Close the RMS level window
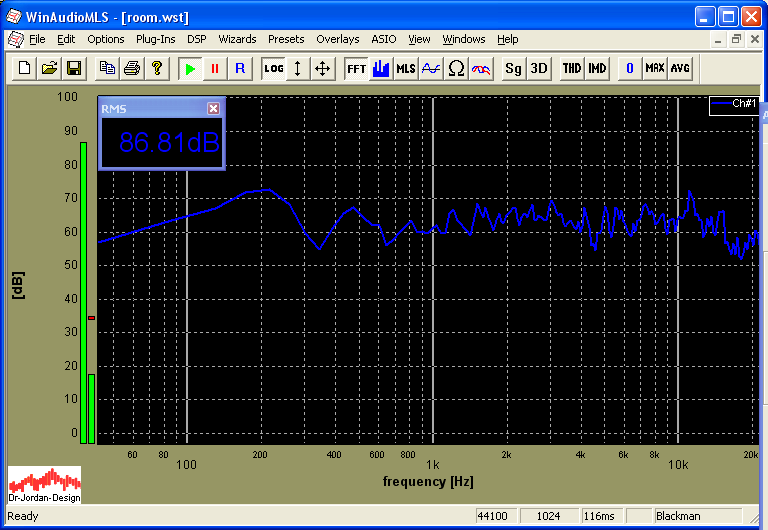768x530 pixels. point(213,108)
